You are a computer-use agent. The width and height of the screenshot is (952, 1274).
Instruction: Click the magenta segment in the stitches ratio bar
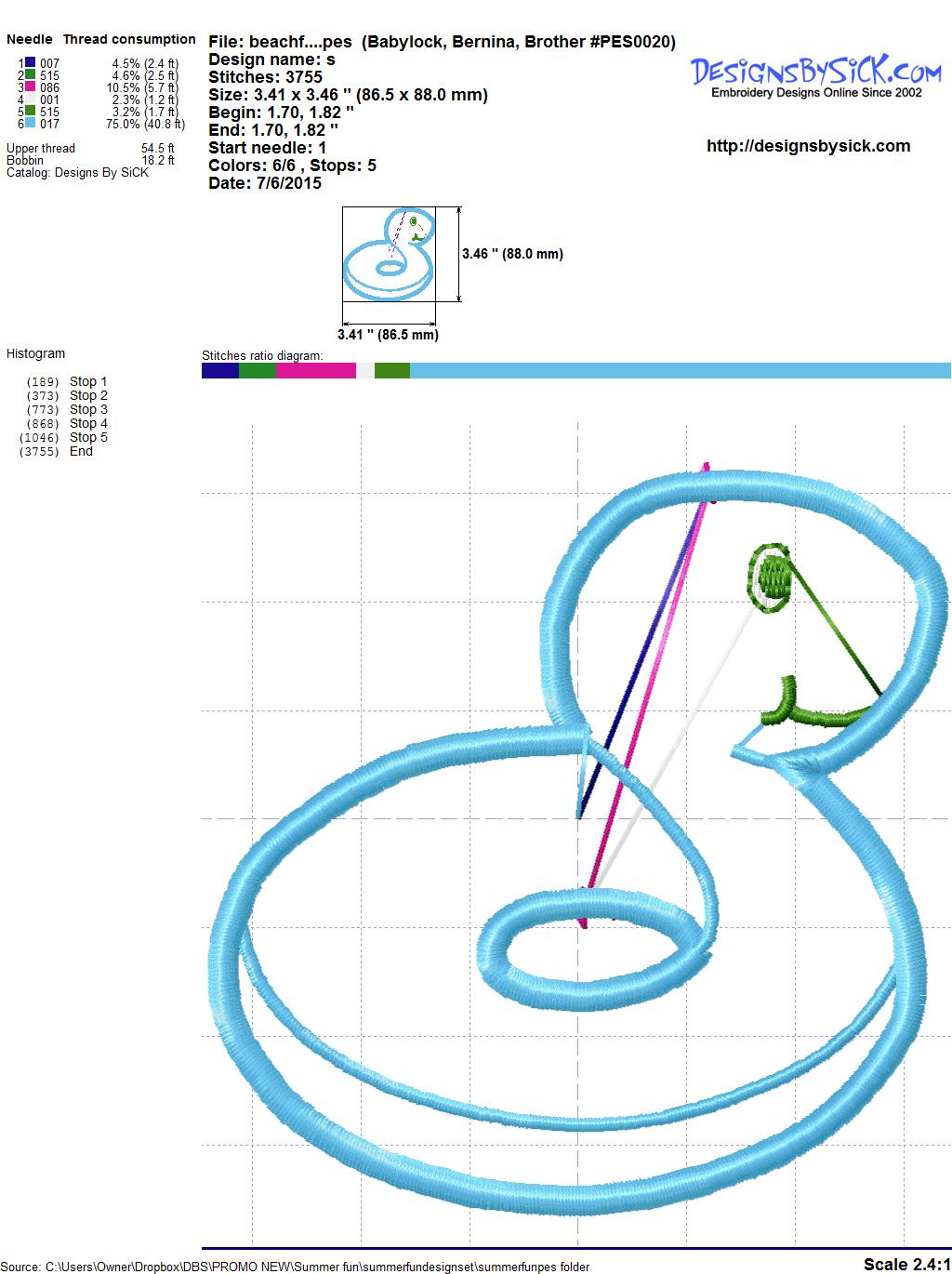pyautogui.click(x=315, y=370)
